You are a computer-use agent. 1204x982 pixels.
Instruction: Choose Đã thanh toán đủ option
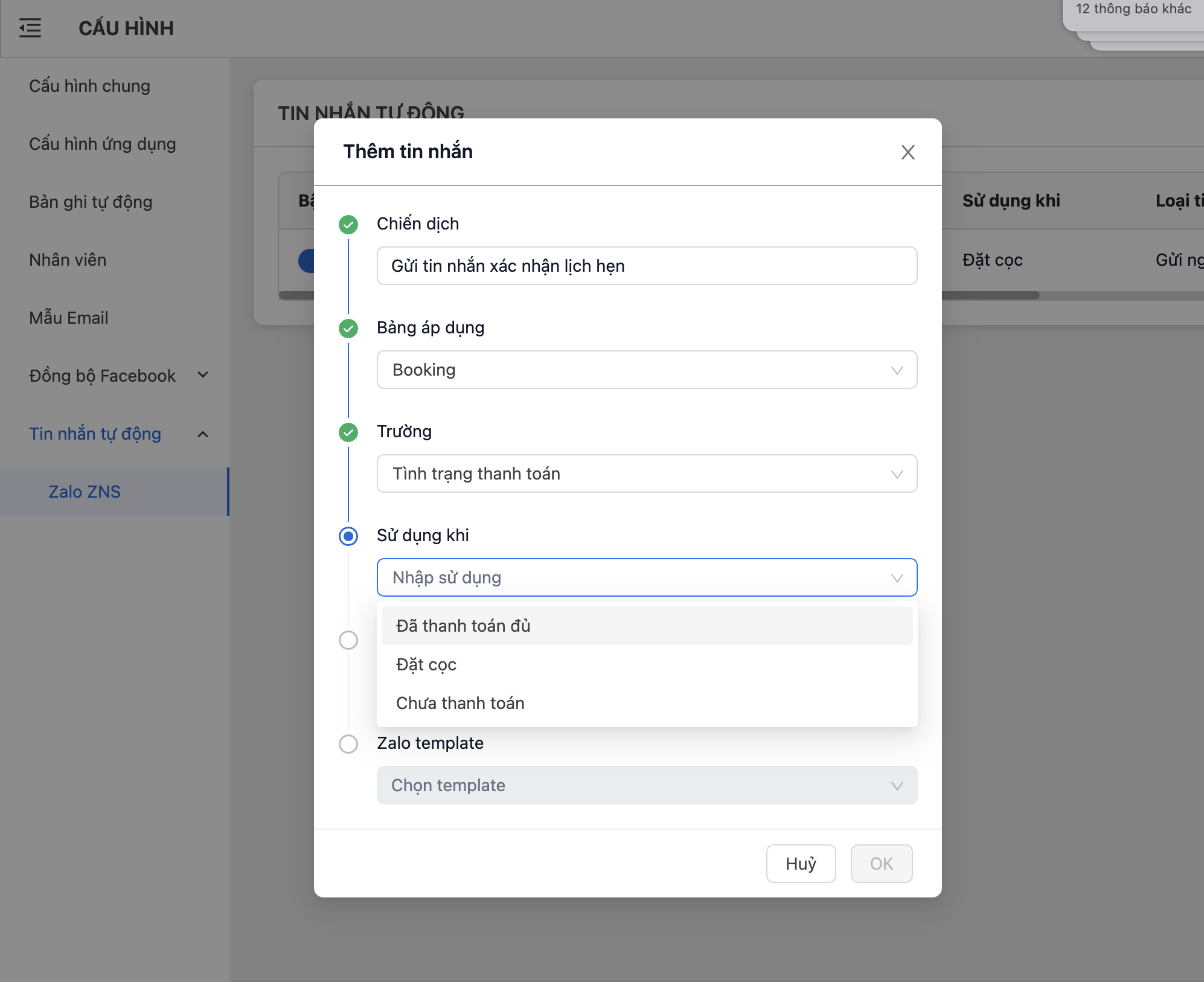(x=463, y=626)
